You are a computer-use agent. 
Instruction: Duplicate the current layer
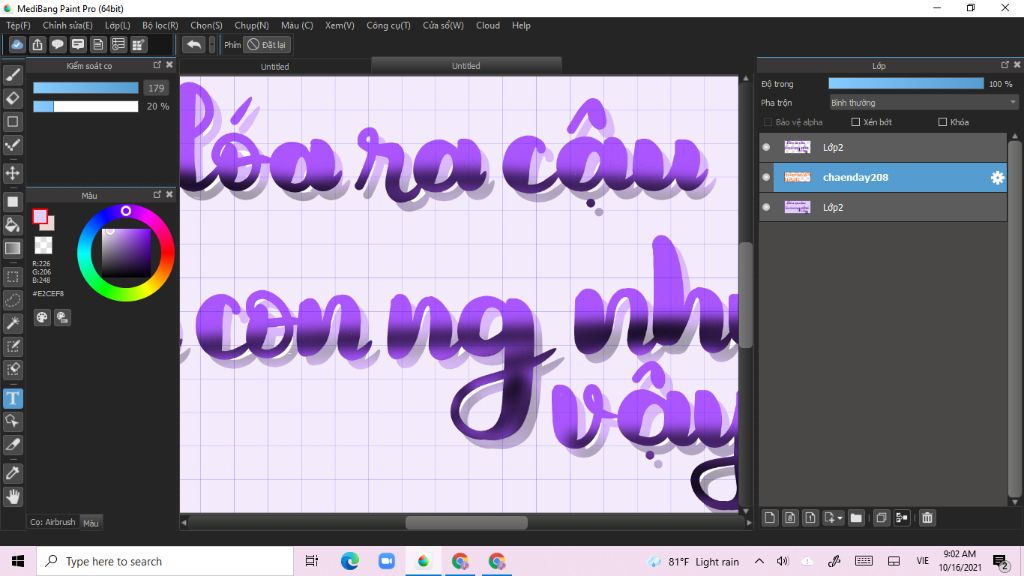(881, 518)
